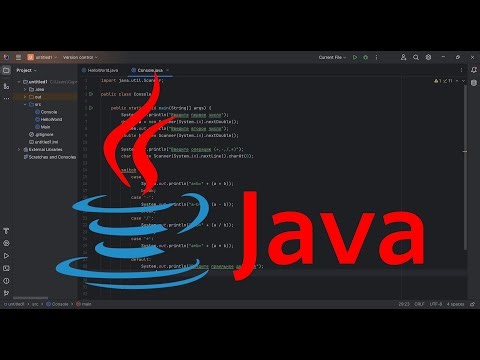Open inspection warnings widget in editor
Image resolution: width=480 pixels, height=360 pixels.
coord(443,81)
